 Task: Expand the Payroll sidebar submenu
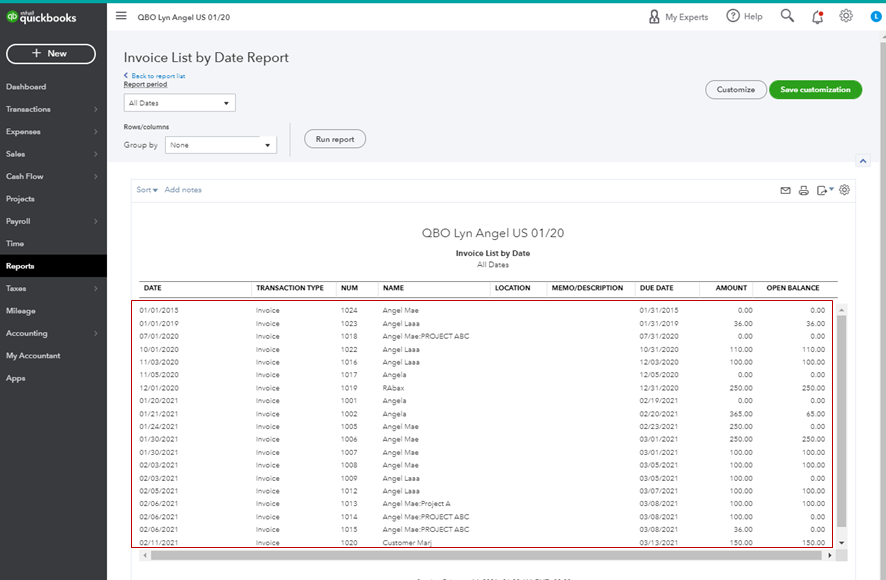[95, 221]
